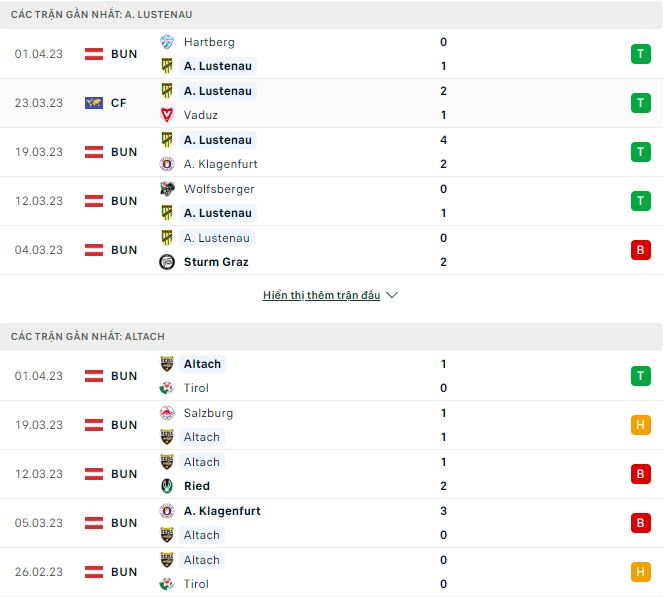Click the Hartberg team logo

click(167, 42)
